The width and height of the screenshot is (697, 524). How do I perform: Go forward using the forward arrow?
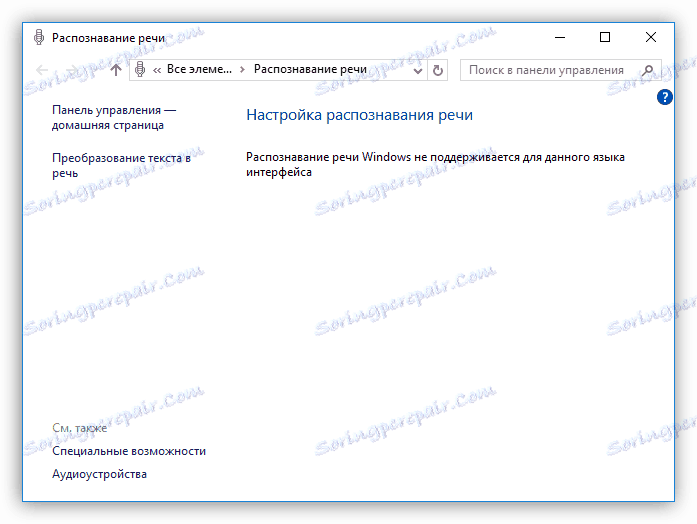tap(73, 70)
